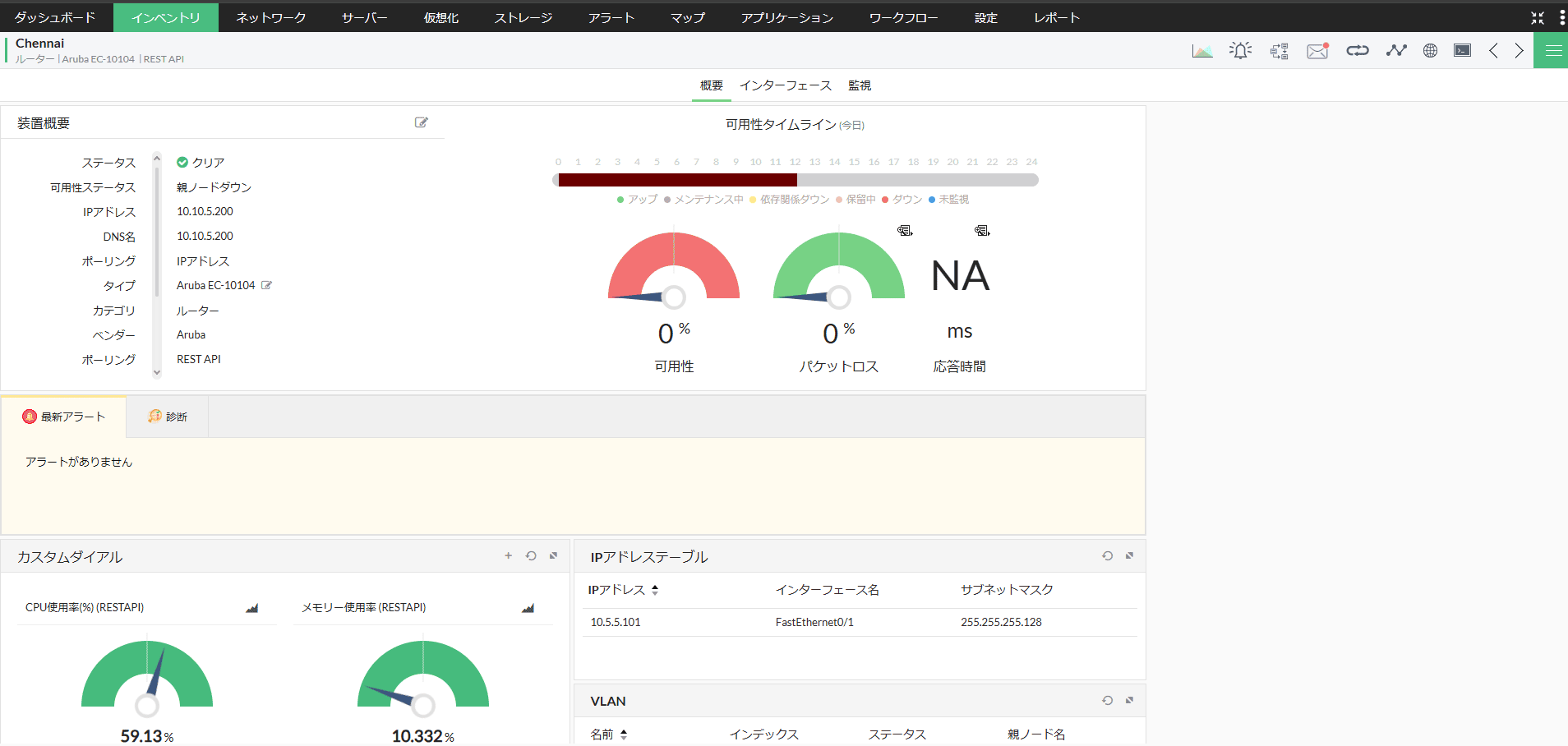The width and height of the screenshot is (1568, 746).
Task: Open the globe browse icon
Action: (1431, 51)
